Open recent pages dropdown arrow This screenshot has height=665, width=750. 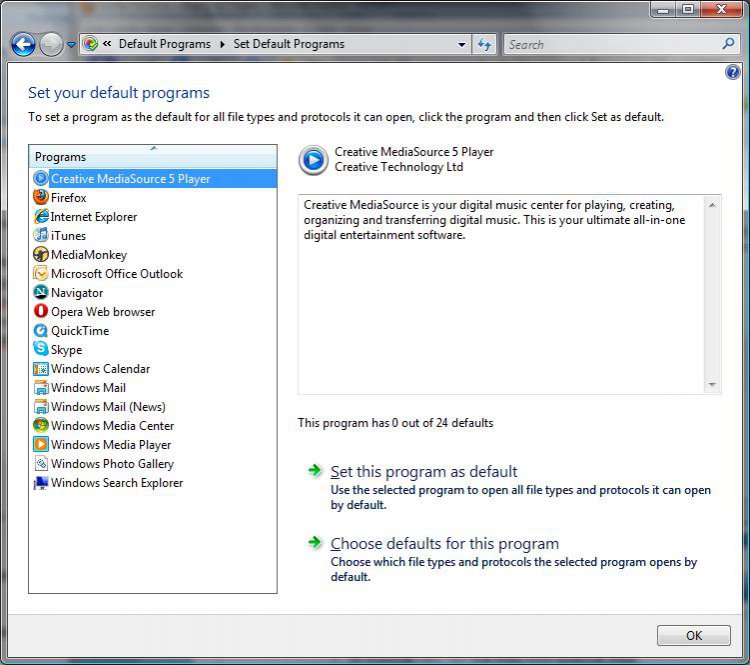(x=71, y=45)
